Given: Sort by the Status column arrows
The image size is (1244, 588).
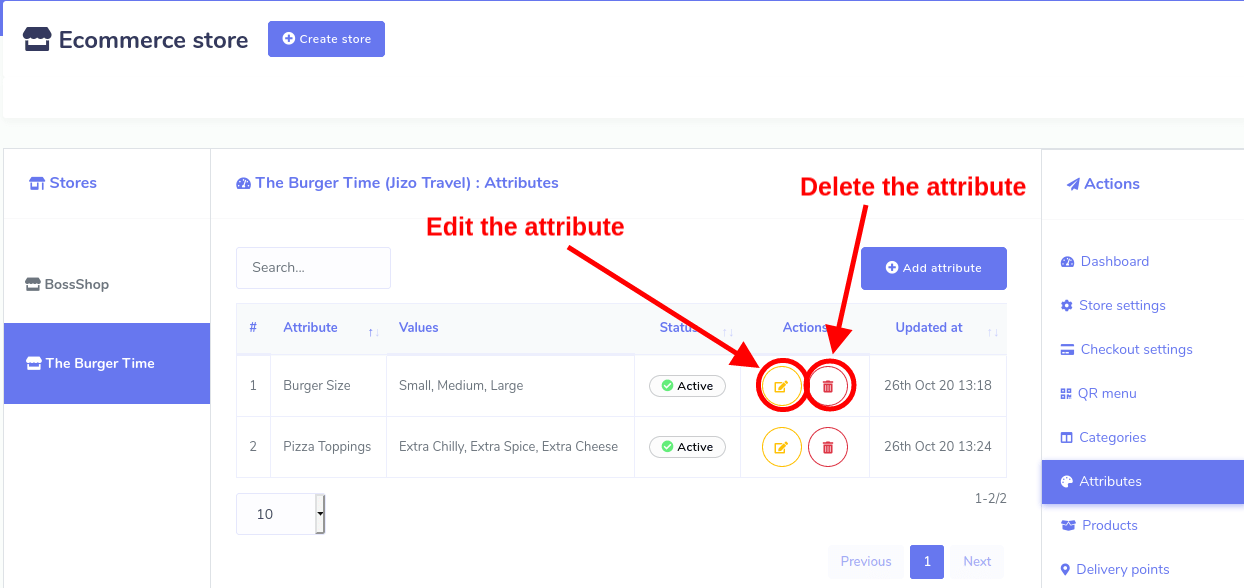Looking at the screenshot, I should [x=728, y=331].
